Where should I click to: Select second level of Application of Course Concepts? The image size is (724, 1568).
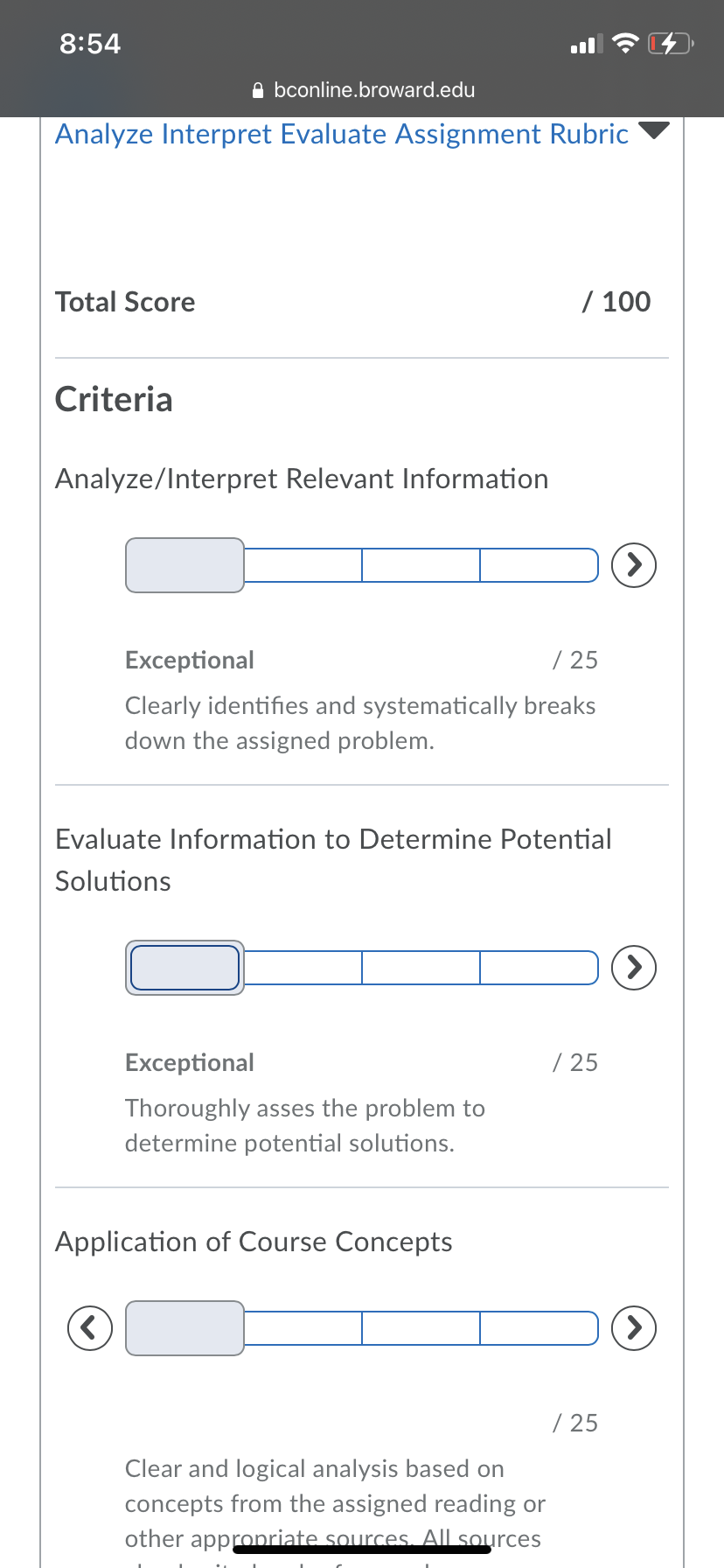(303, 1328)
